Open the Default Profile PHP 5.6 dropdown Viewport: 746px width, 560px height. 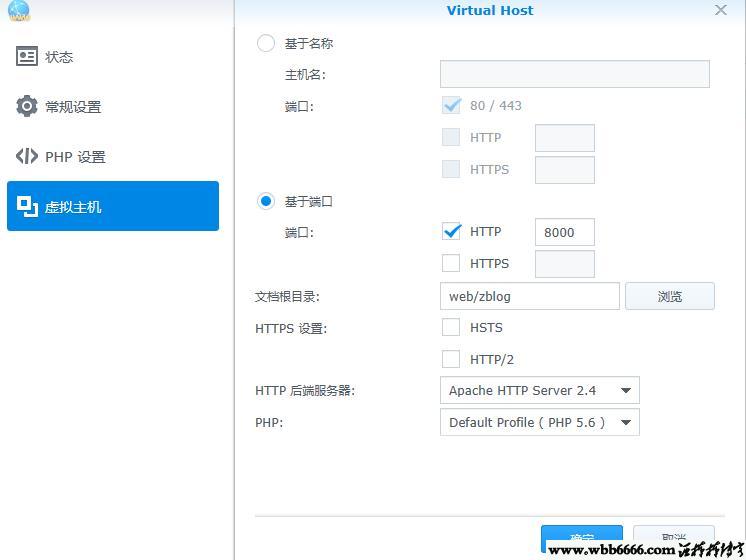click(x=540, y=422)
